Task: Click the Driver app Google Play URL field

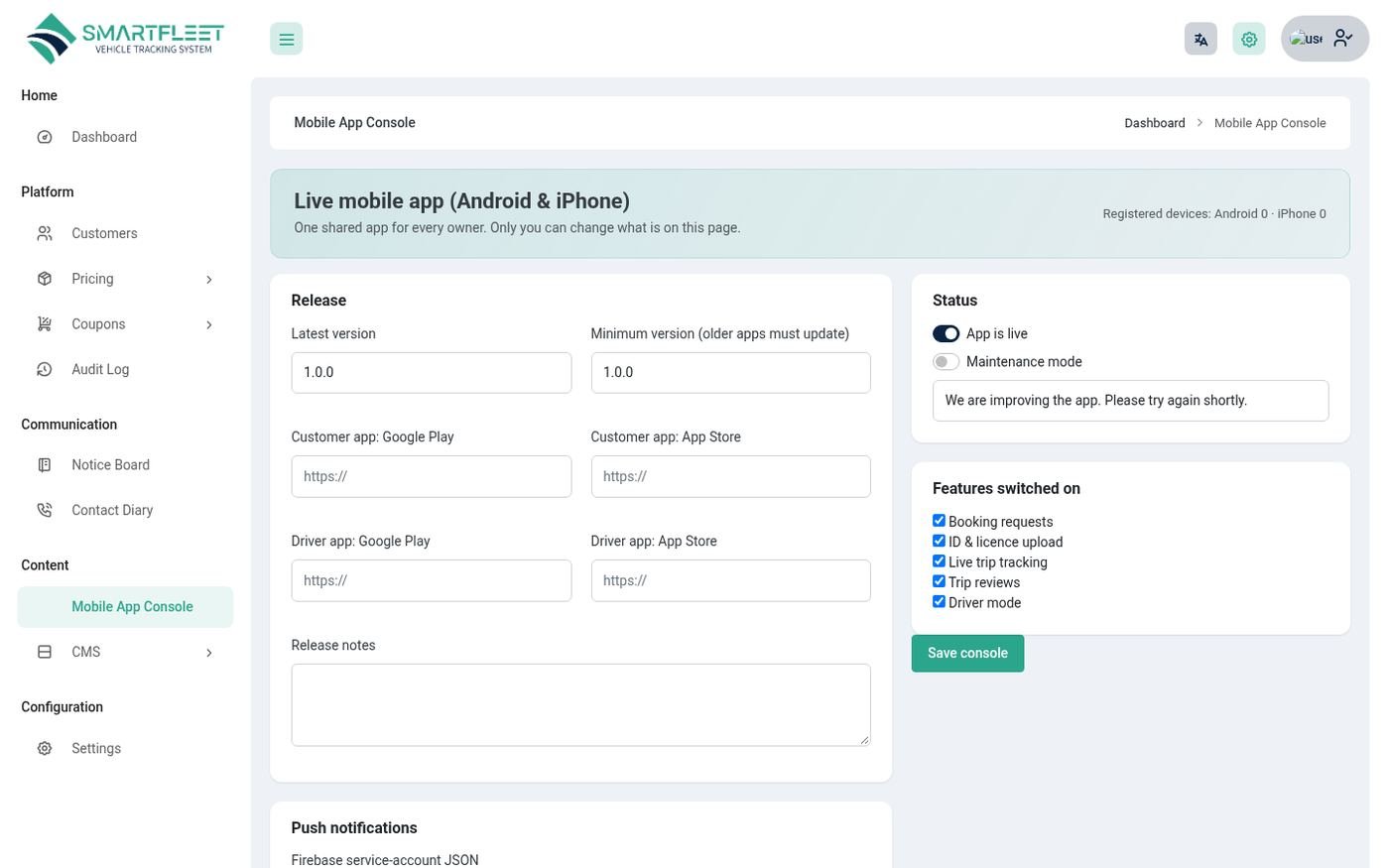Action: click(x=432, y=580)
